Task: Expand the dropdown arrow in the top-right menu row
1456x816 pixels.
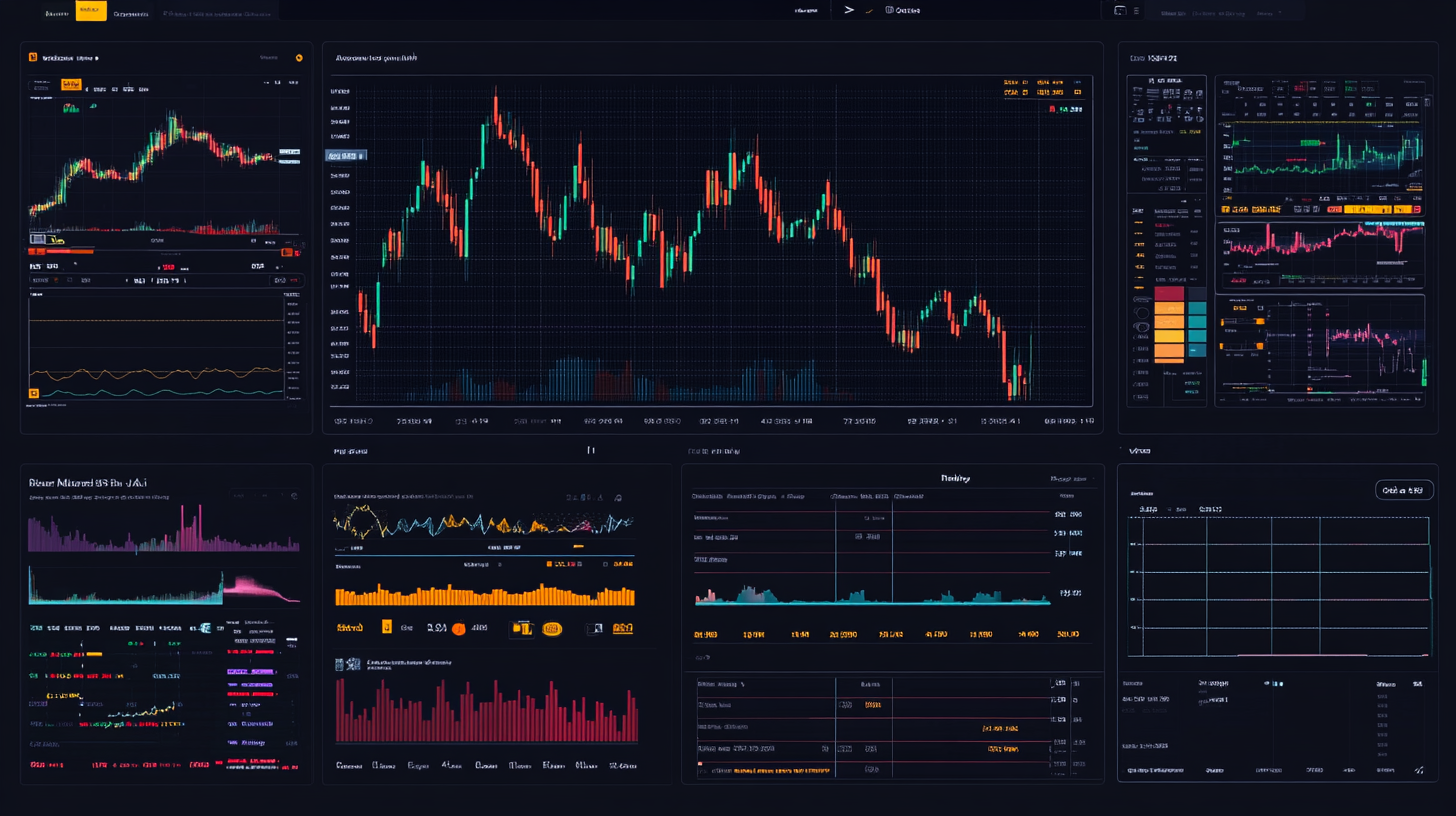Action: (x=1280, y=13)
